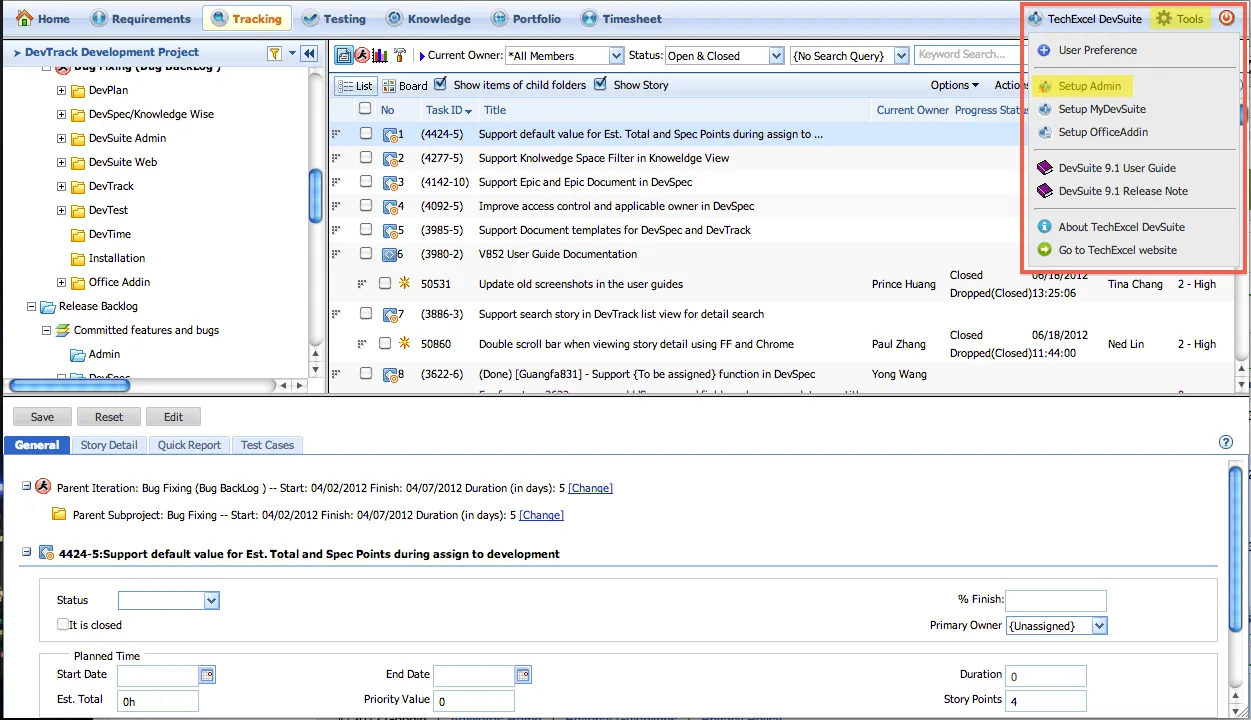Click the DevSuite 9.1 User Guide book icon
The height and width of the screenshot is (720, 1251).
(1044, 168)
